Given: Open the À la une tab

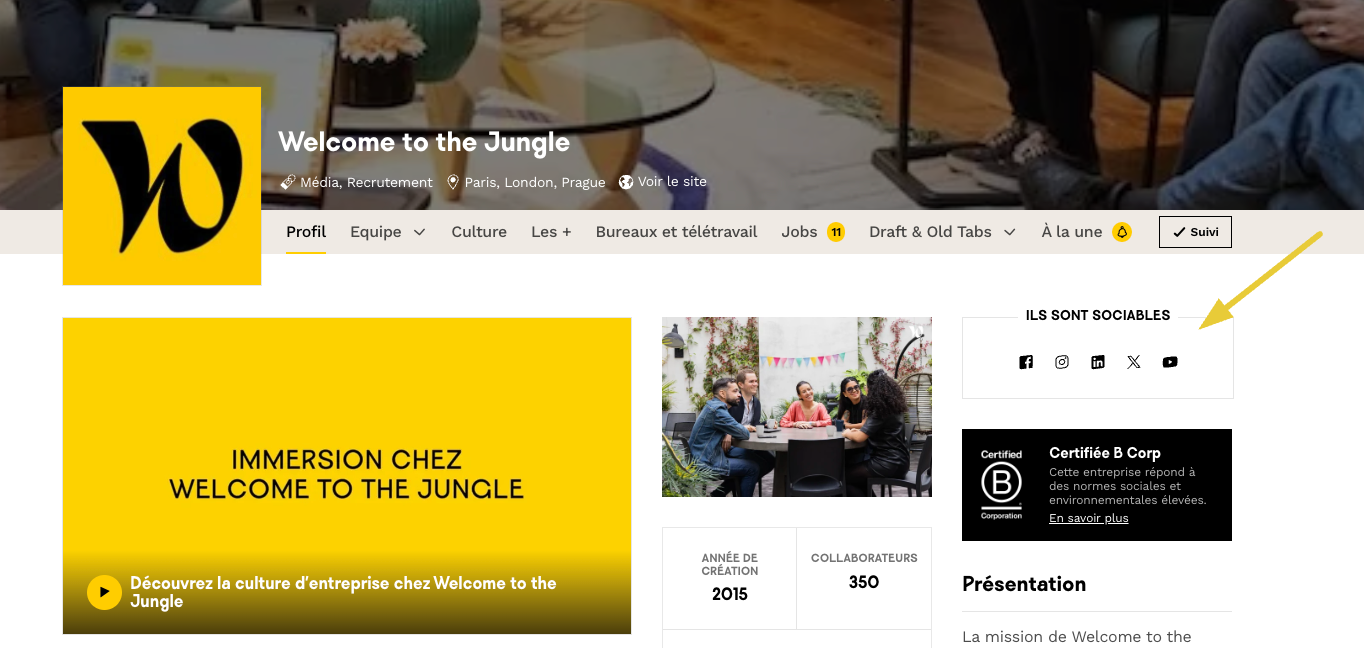Looking at the screenshot, I should [1086, 232].
